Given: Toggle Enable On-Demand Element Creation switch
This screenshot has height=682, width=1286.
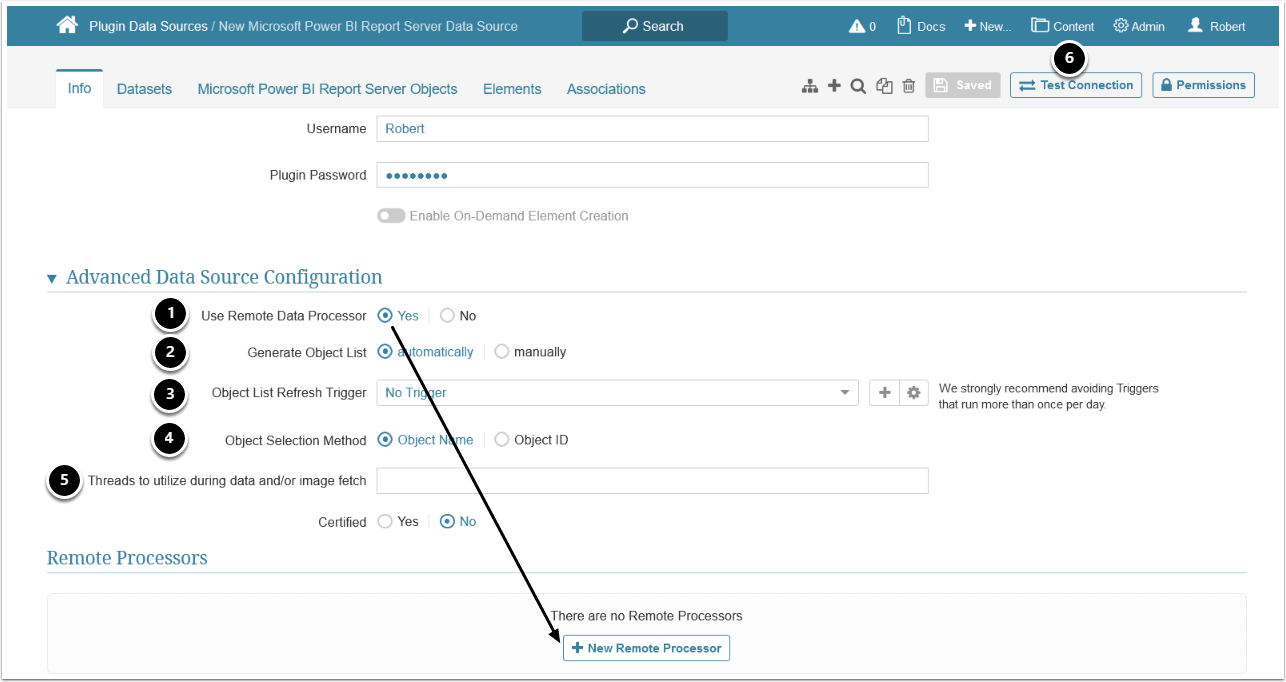Looking at the screenshot, I should (x=391, y=216).
